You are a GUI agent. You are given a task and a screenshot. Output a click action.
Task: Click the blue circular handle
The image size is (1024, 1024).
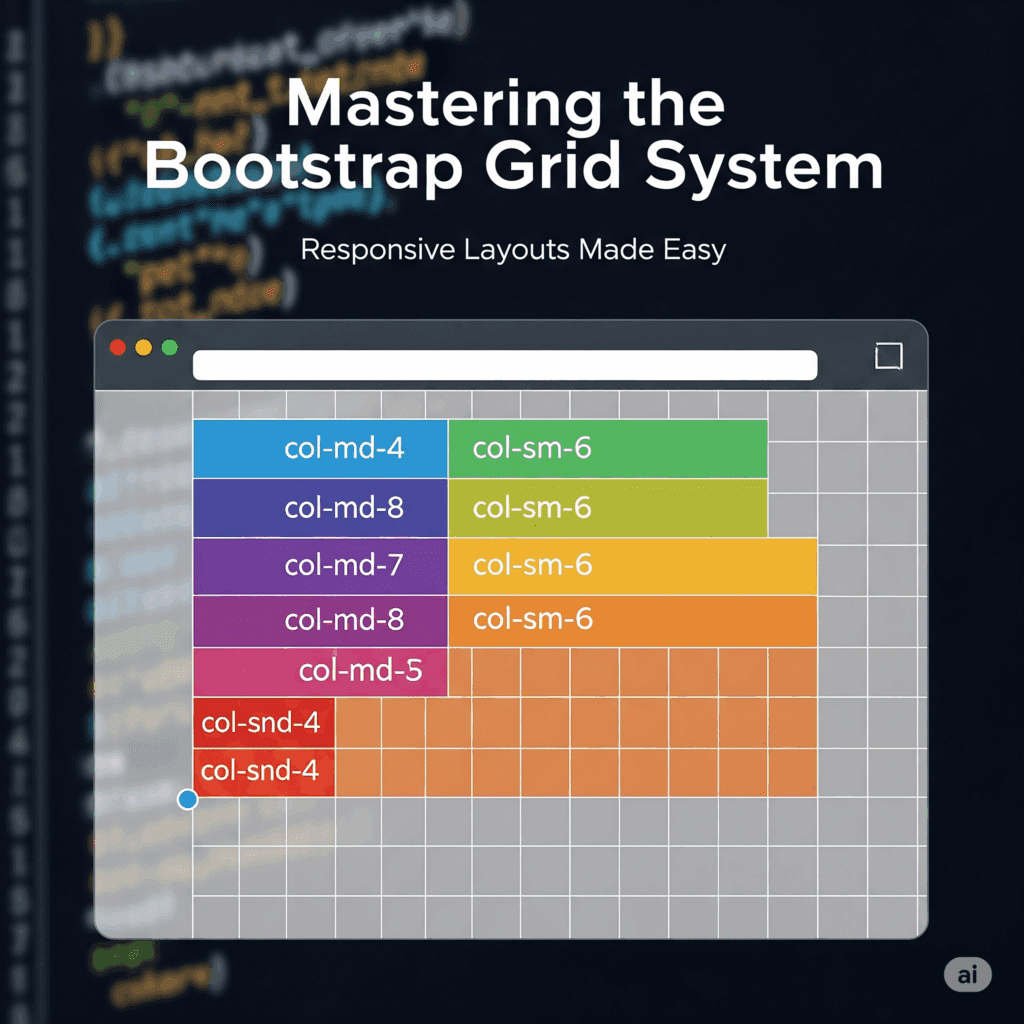[187, 799]
